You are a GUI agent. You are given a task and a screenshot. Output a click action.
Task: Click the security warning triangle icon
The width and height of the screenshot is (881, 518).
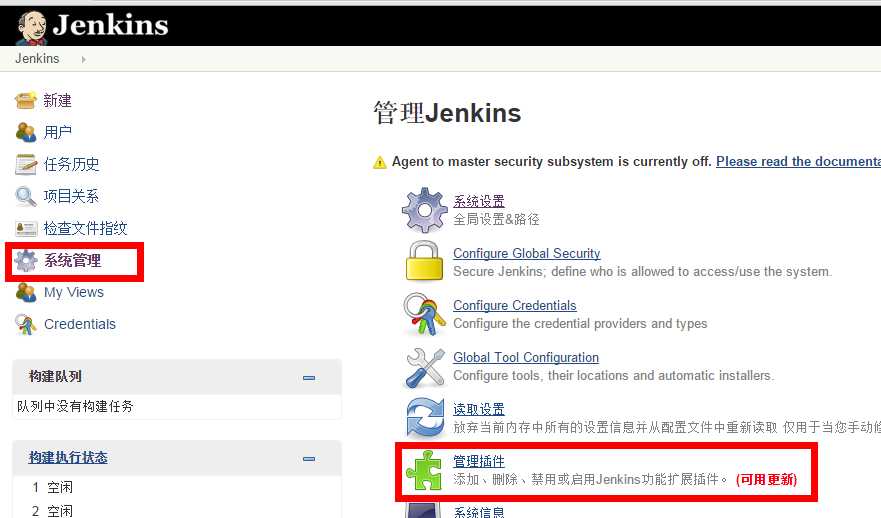(380, 163)
